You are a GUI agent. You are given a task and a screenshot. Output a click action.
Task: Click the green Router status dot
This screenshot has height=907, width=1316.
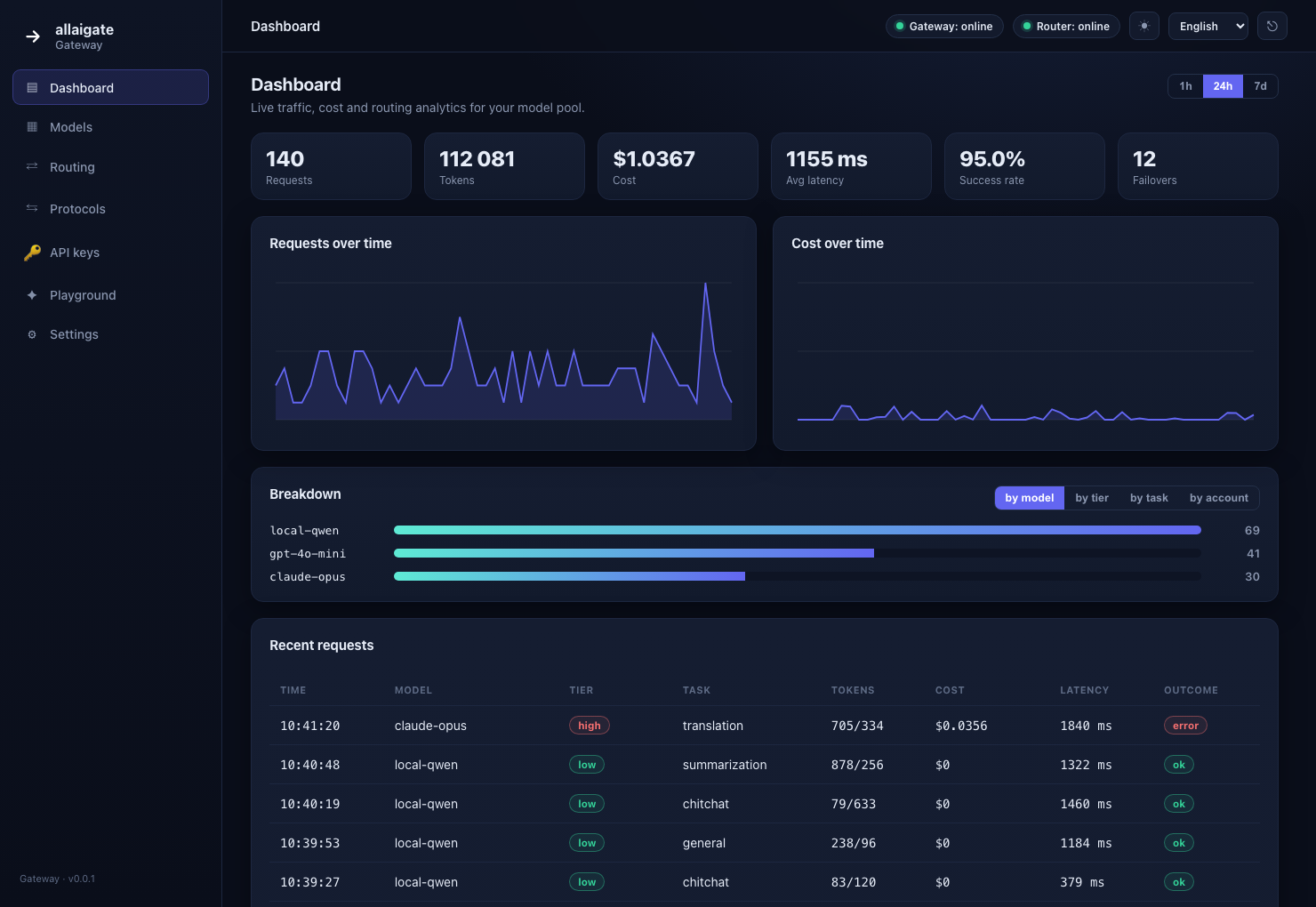point(1027,26)
